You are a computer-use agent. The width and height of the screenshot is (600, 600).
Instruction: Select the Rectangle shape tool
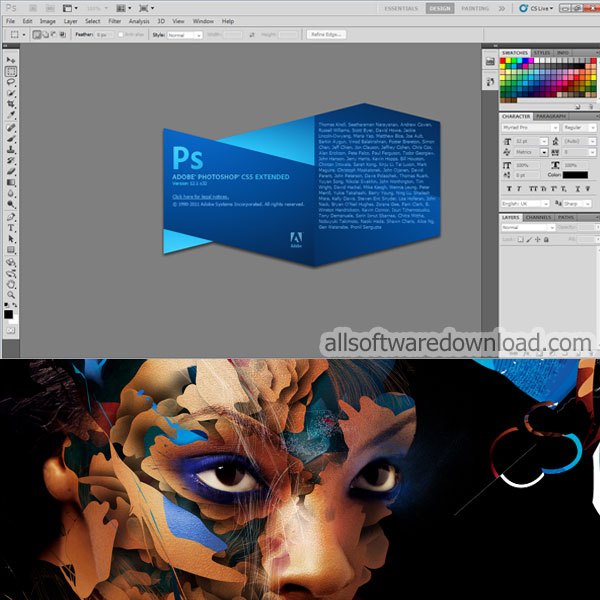[11, 250]
